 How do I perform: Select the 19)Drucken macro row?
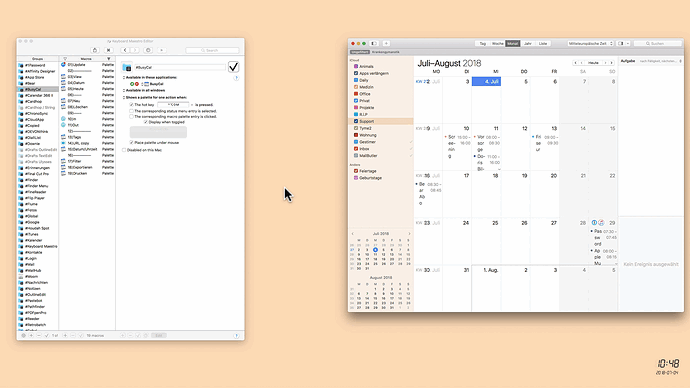click(87, 173)
